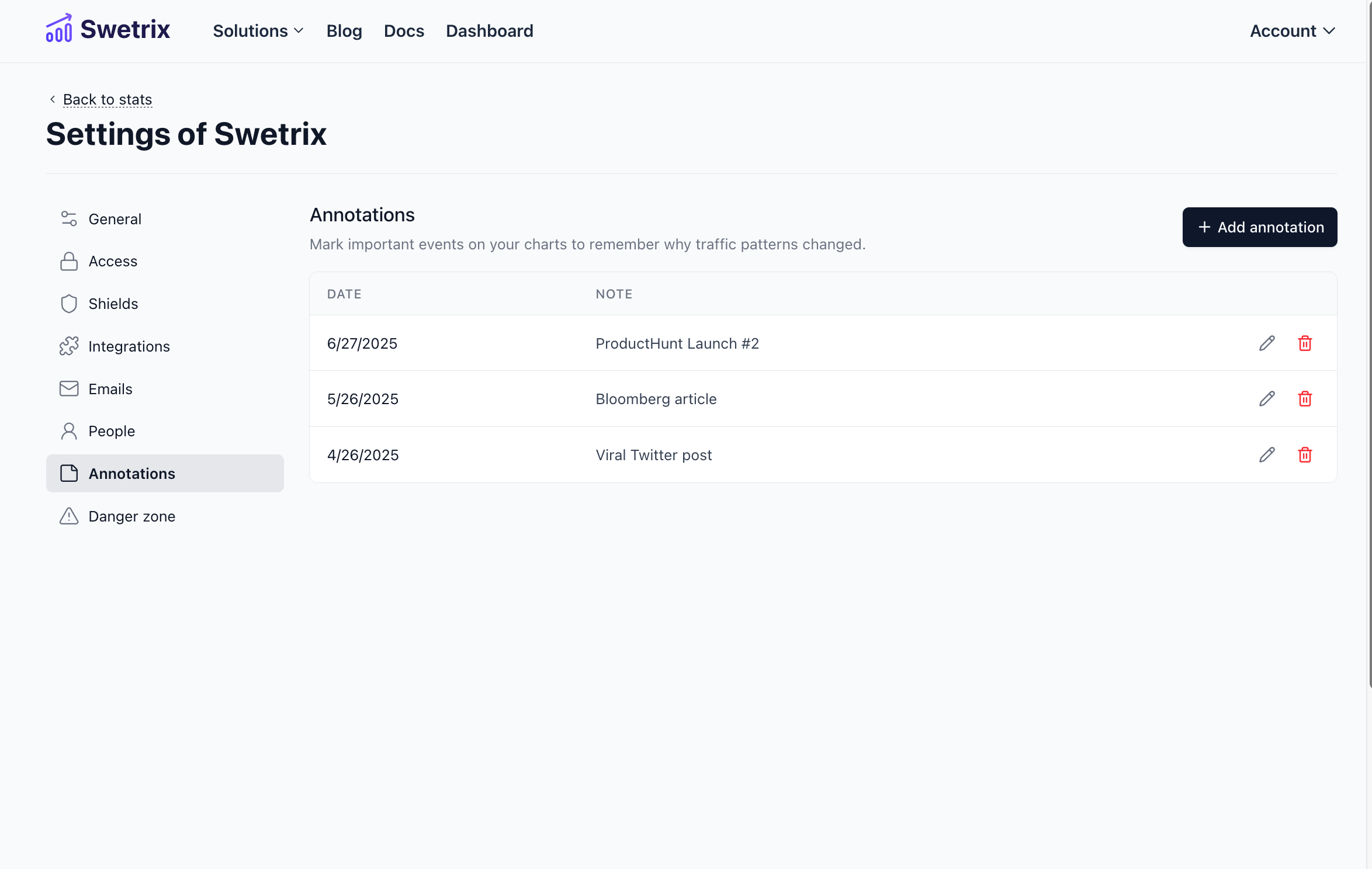Image resolution: width=1372 pixels, height=869 pixels.
Task: Edit the ProductHunt Launch #2 annotation
Action: click(1267, 343)
